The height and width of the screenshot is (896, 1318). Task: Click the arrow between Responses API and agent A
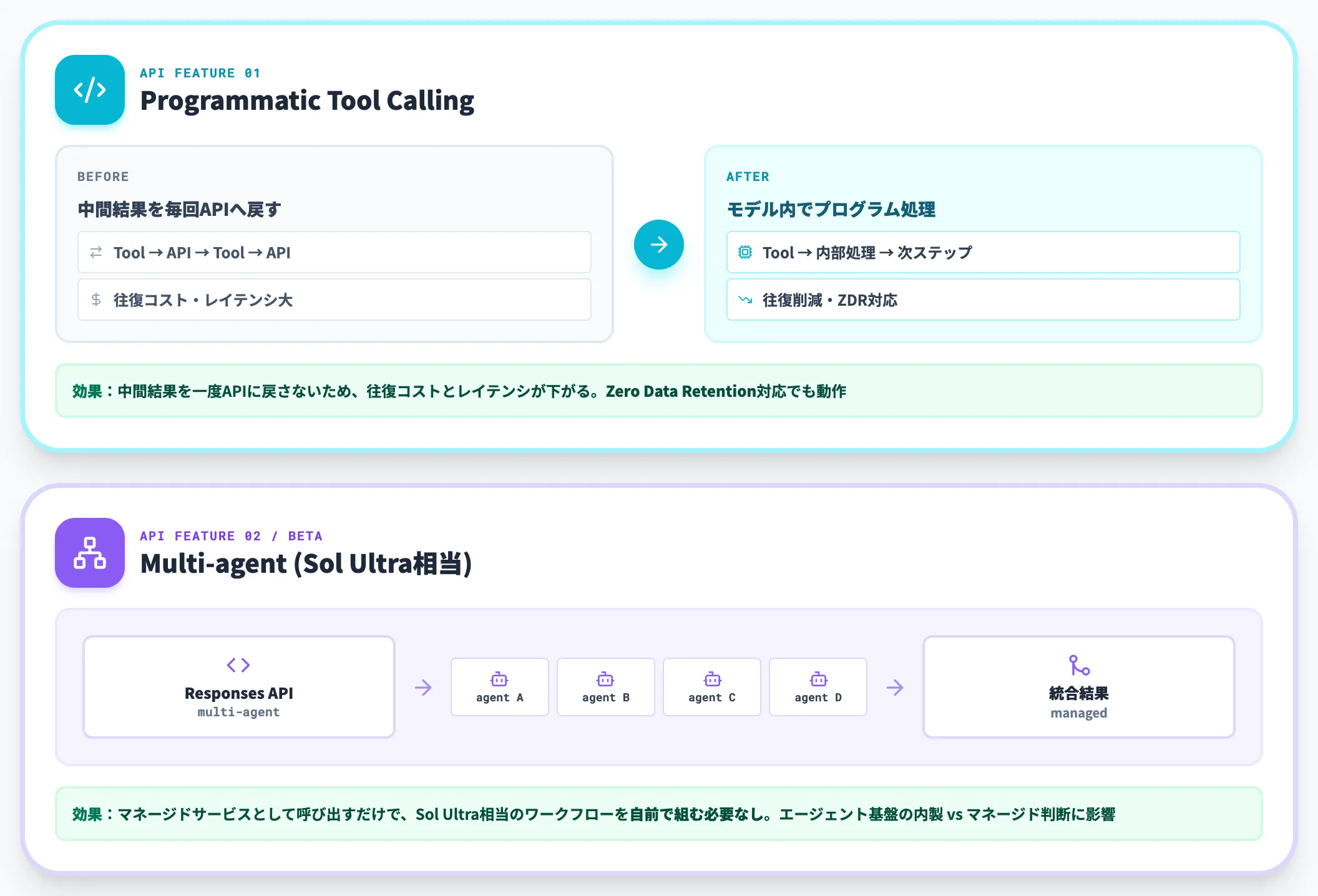point(423,688)
